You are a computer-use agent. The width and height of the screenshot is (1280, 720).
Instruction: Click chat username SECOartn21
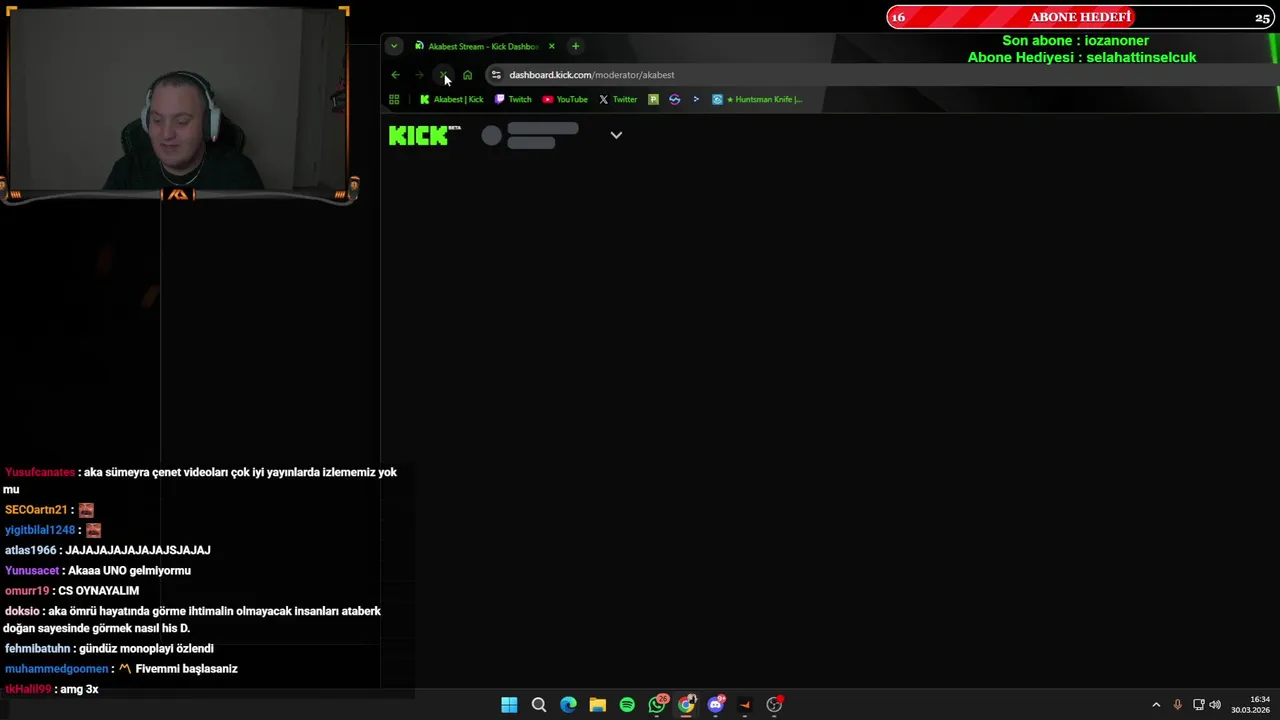pos(36,510)
